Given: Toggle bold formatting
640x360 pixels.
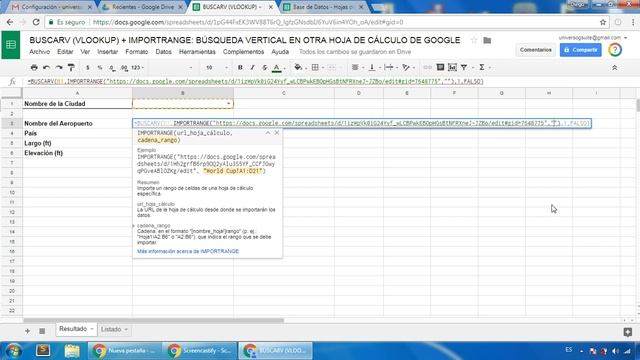Looking at the screenshot, I should [240, 67].
